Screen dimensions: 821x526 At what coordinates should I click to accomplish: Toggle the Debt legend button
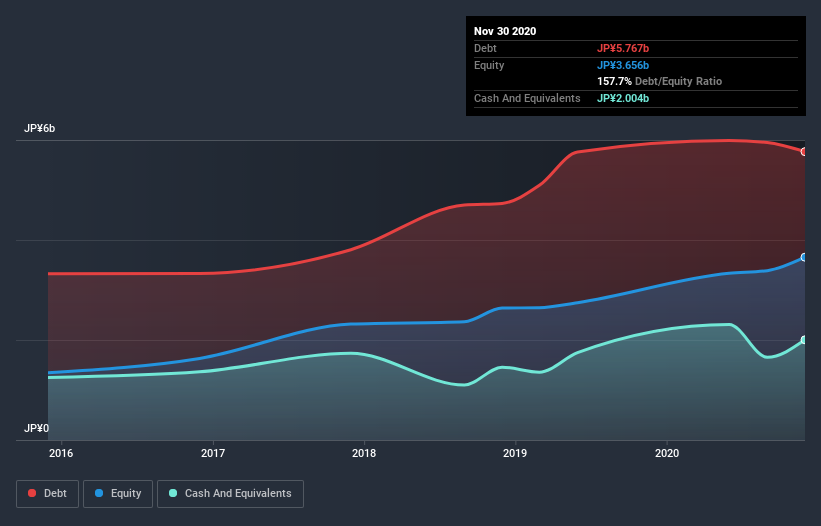click(47, 494)
